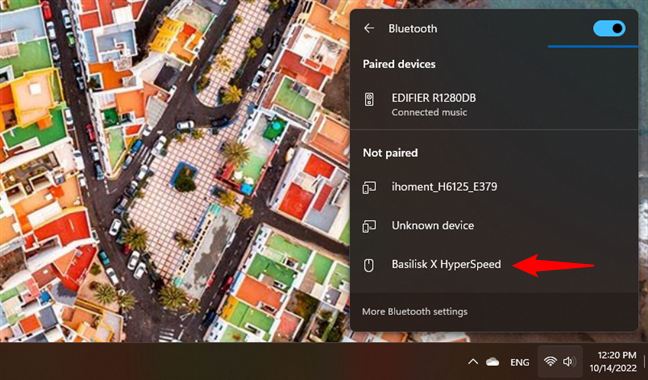
Task: Click the ihoment_H6125_E379 device icon
Action: tap(369, 188)
